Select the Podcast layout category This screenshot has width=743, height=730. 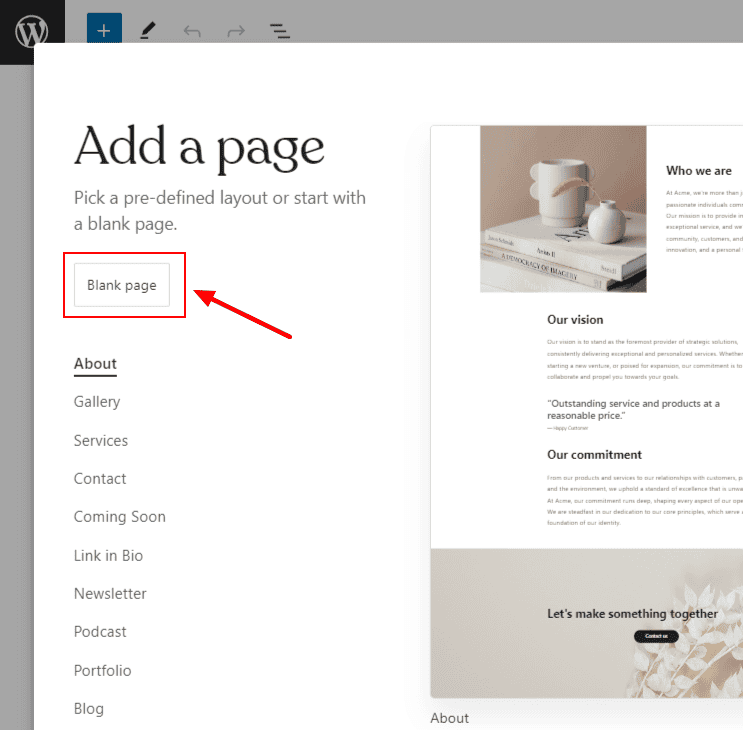100,631
